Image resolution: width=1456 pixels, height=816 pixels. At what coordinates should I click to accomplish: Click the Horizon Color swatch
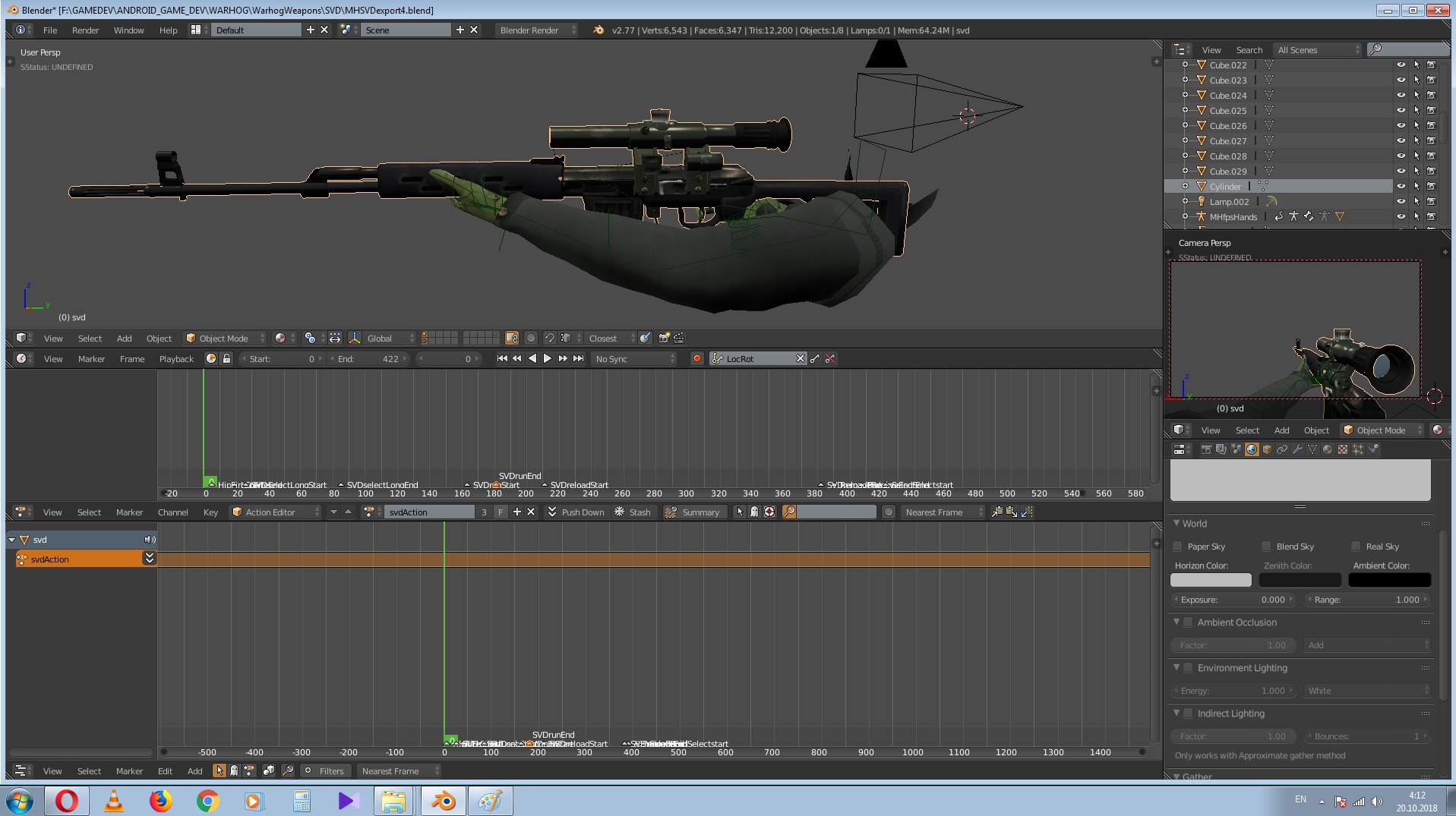pyautogui.click(x=1211, y=580)
